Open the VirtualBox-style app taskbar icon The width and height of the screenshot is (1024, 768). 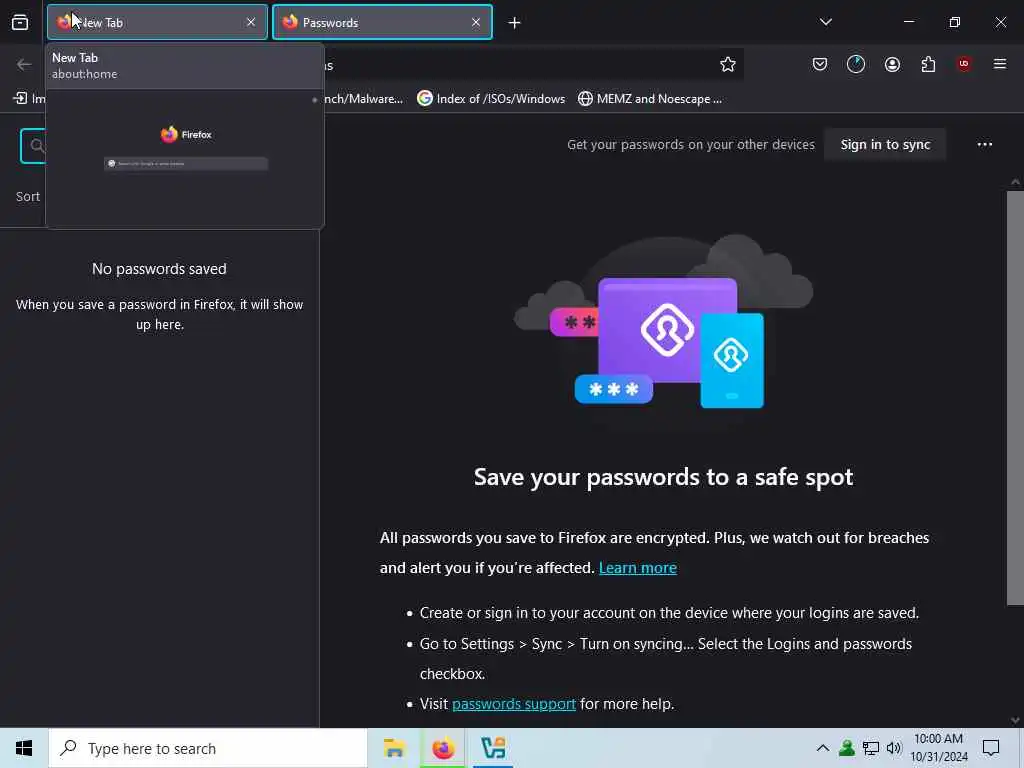pos(493,748)
